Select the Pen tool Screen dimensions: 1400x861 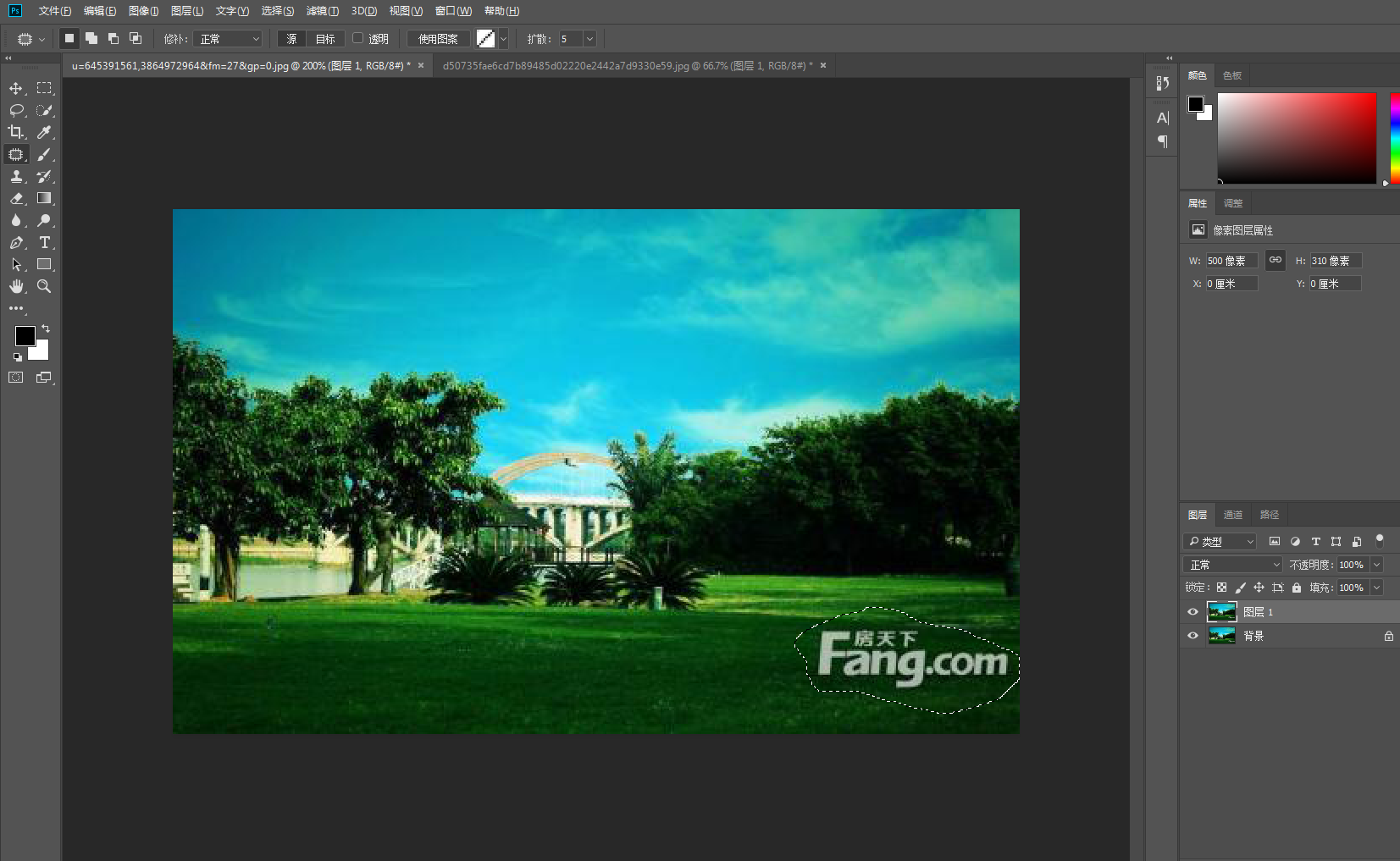(x=16, y=242)
